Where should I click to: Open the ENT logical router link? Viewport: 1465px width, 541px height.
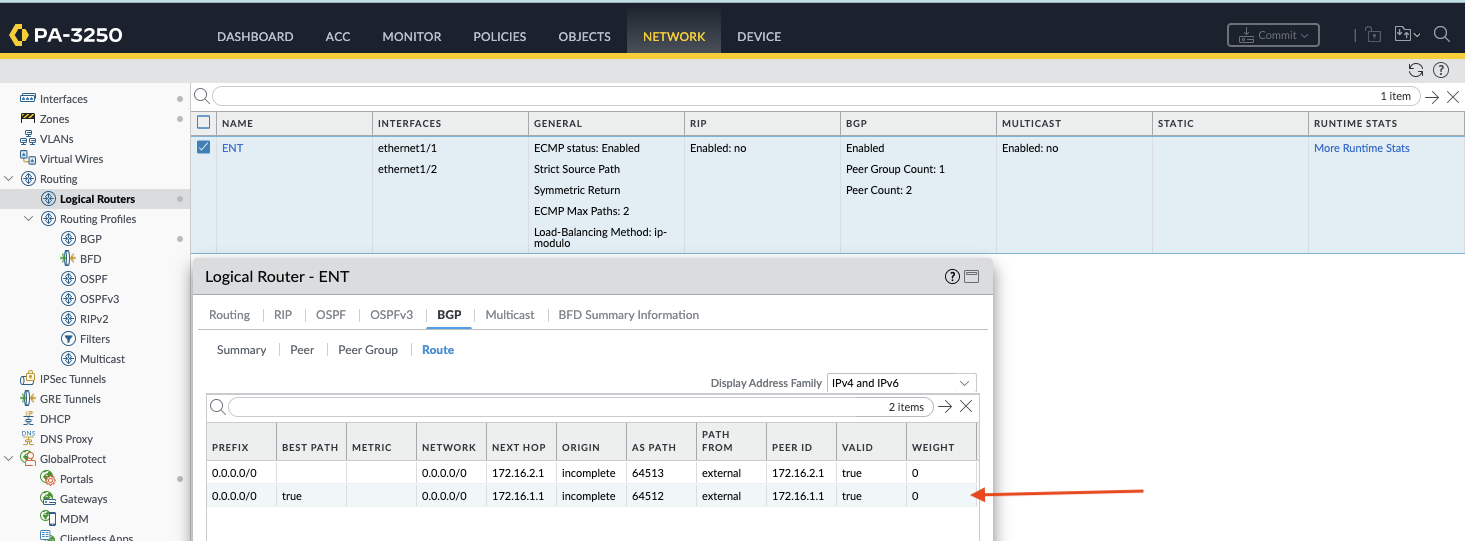(232, 148)
